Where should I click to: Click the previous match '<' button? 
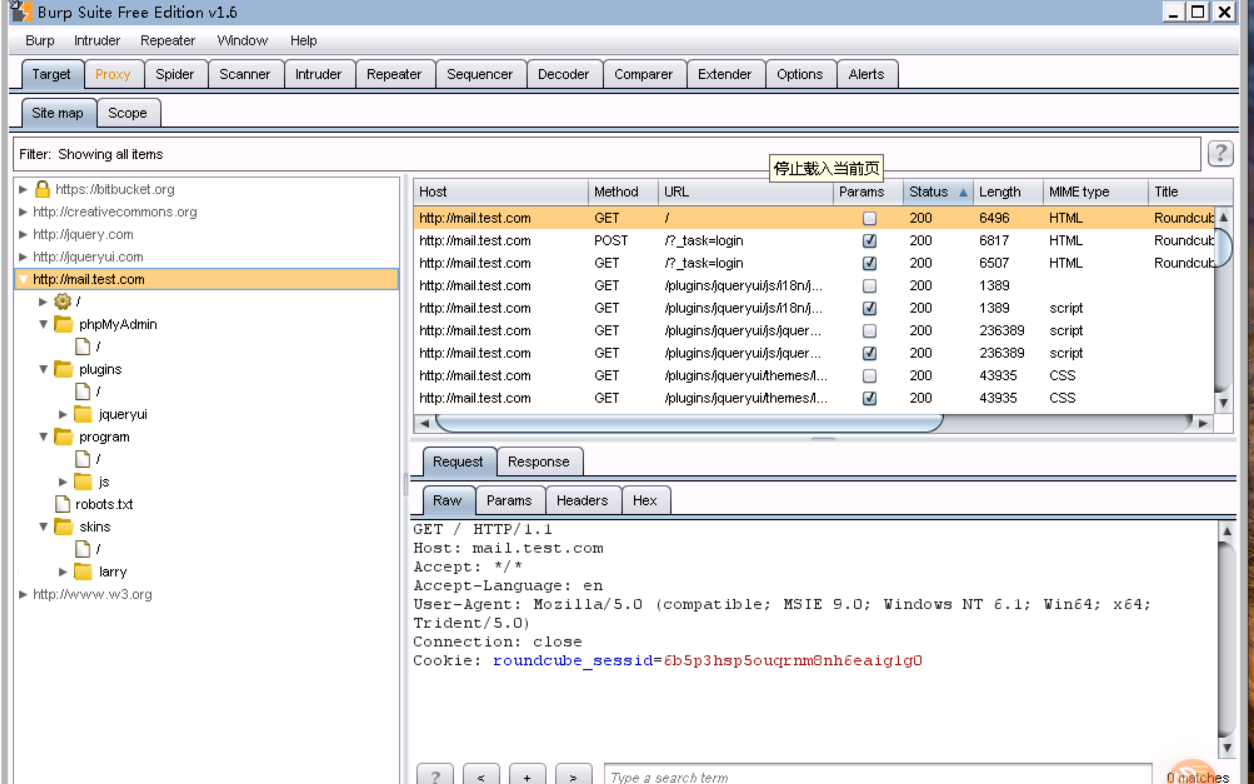point(481,775)
